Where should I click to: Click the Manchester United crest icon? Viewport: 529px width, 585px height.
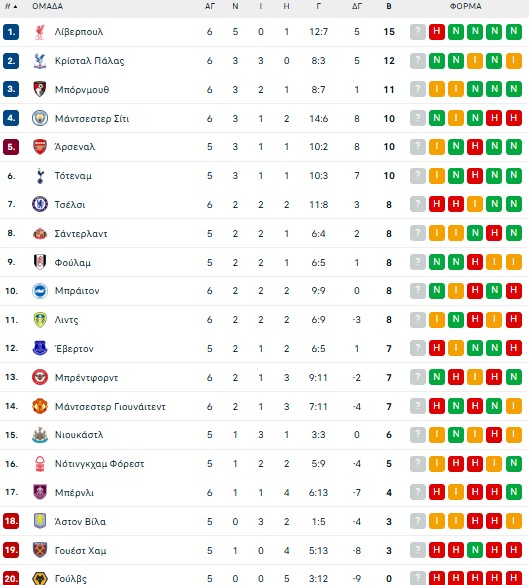point(40,406)
